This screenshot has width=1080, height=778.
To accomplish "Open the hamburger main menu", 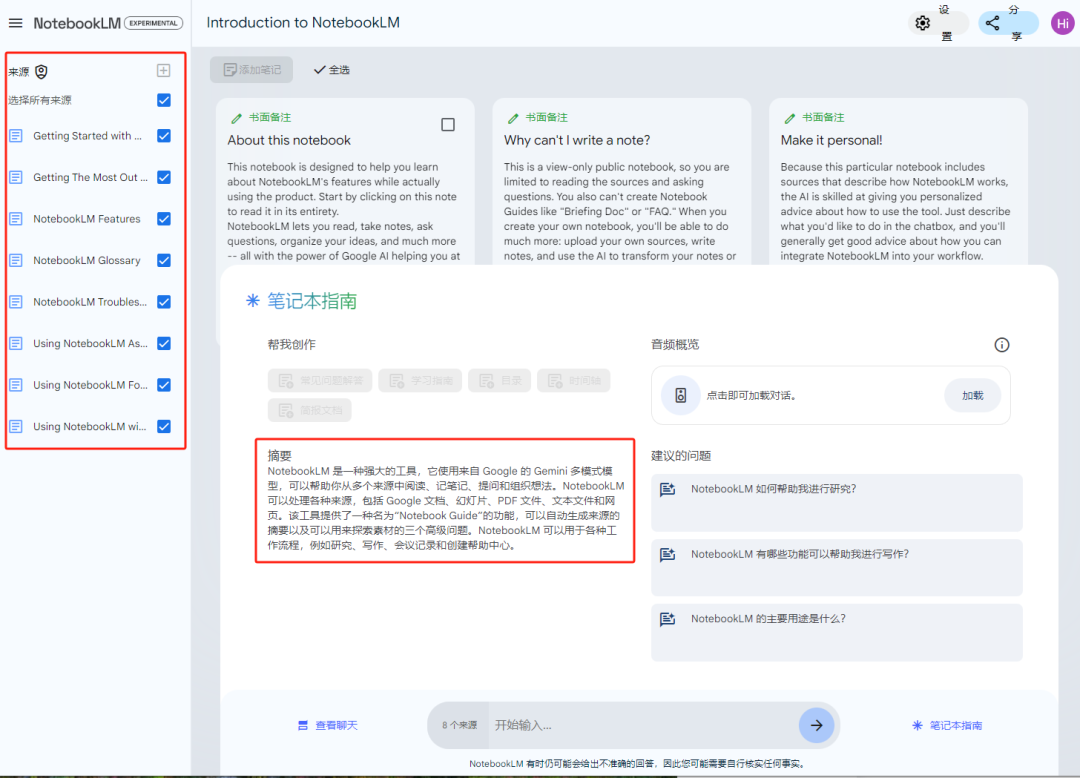I will pyautogui.click(x=15, y=23).
